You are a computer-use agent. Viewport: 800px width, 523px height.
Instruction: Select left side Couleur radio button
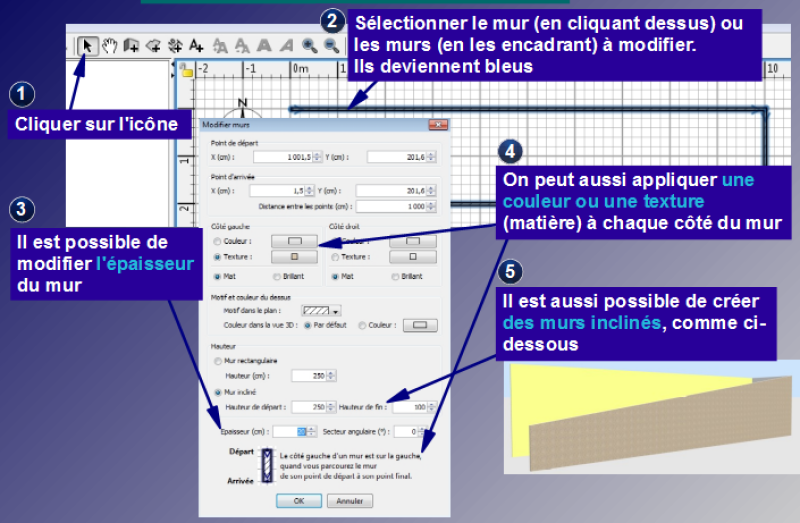[217, 241]
